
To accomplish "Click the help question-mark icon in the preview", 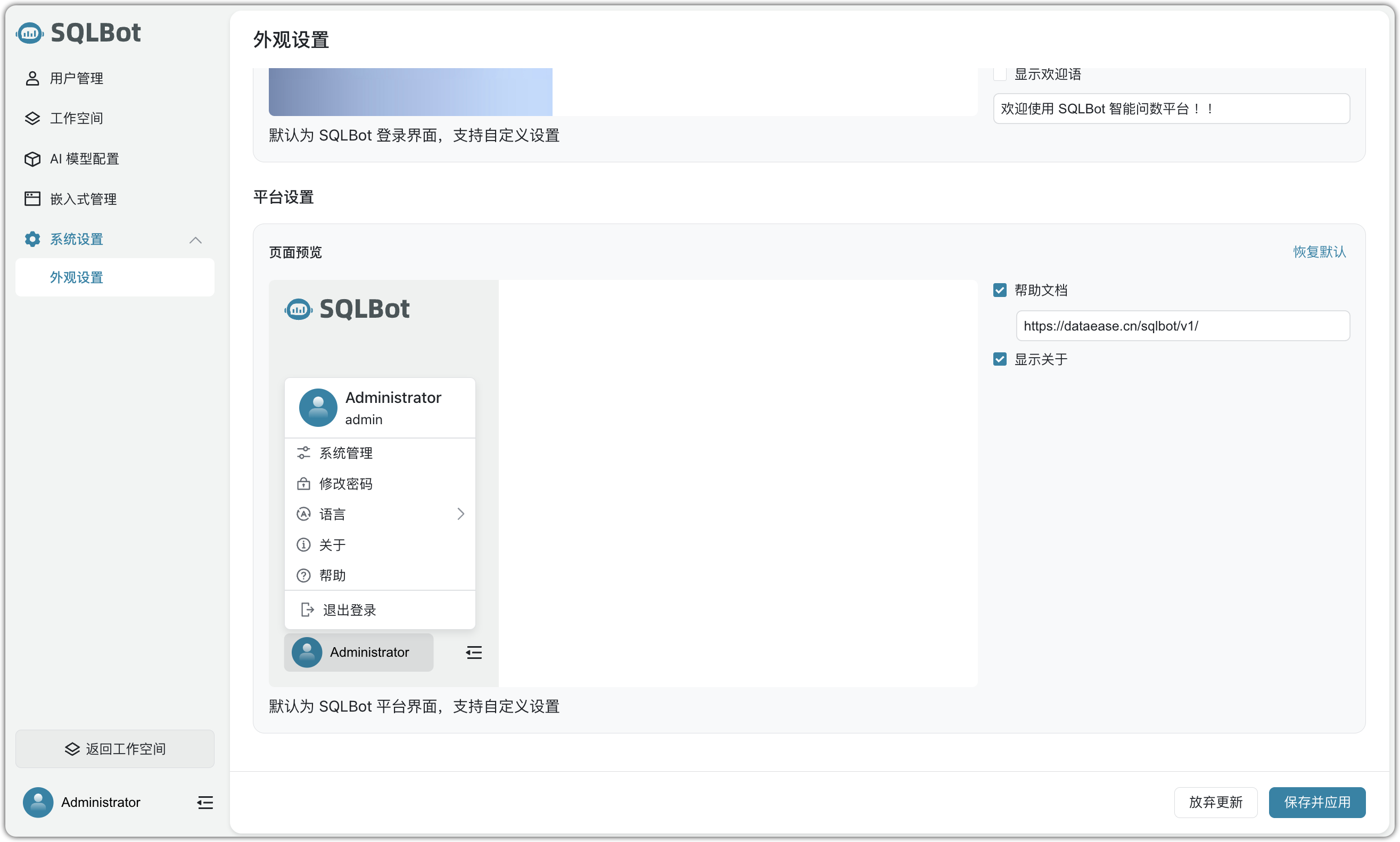I will [x=303, y=575].
